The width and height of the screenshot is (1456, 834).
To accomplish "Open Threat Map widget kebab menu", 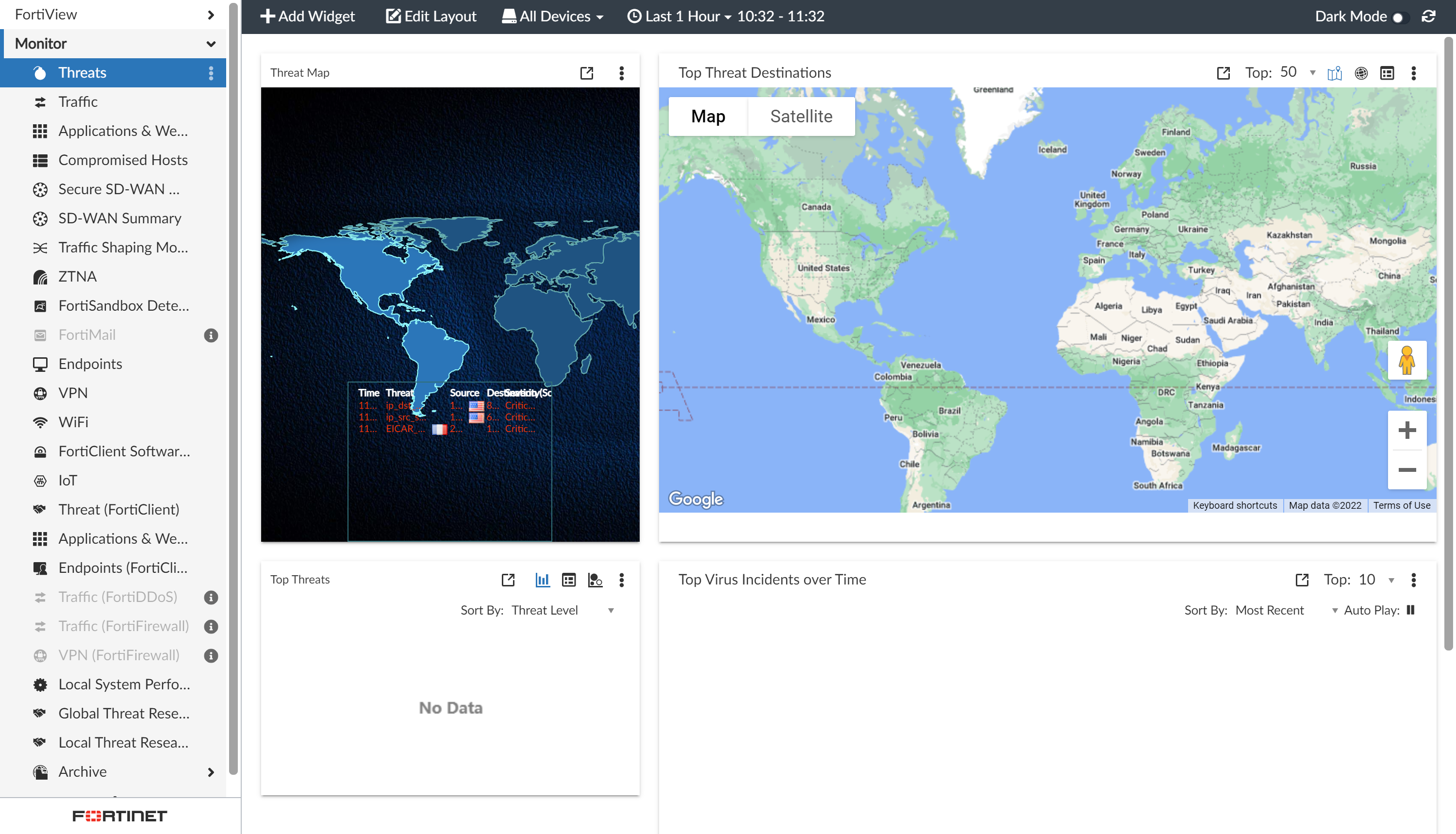I will pyautogui.click(x=621, y=73).
